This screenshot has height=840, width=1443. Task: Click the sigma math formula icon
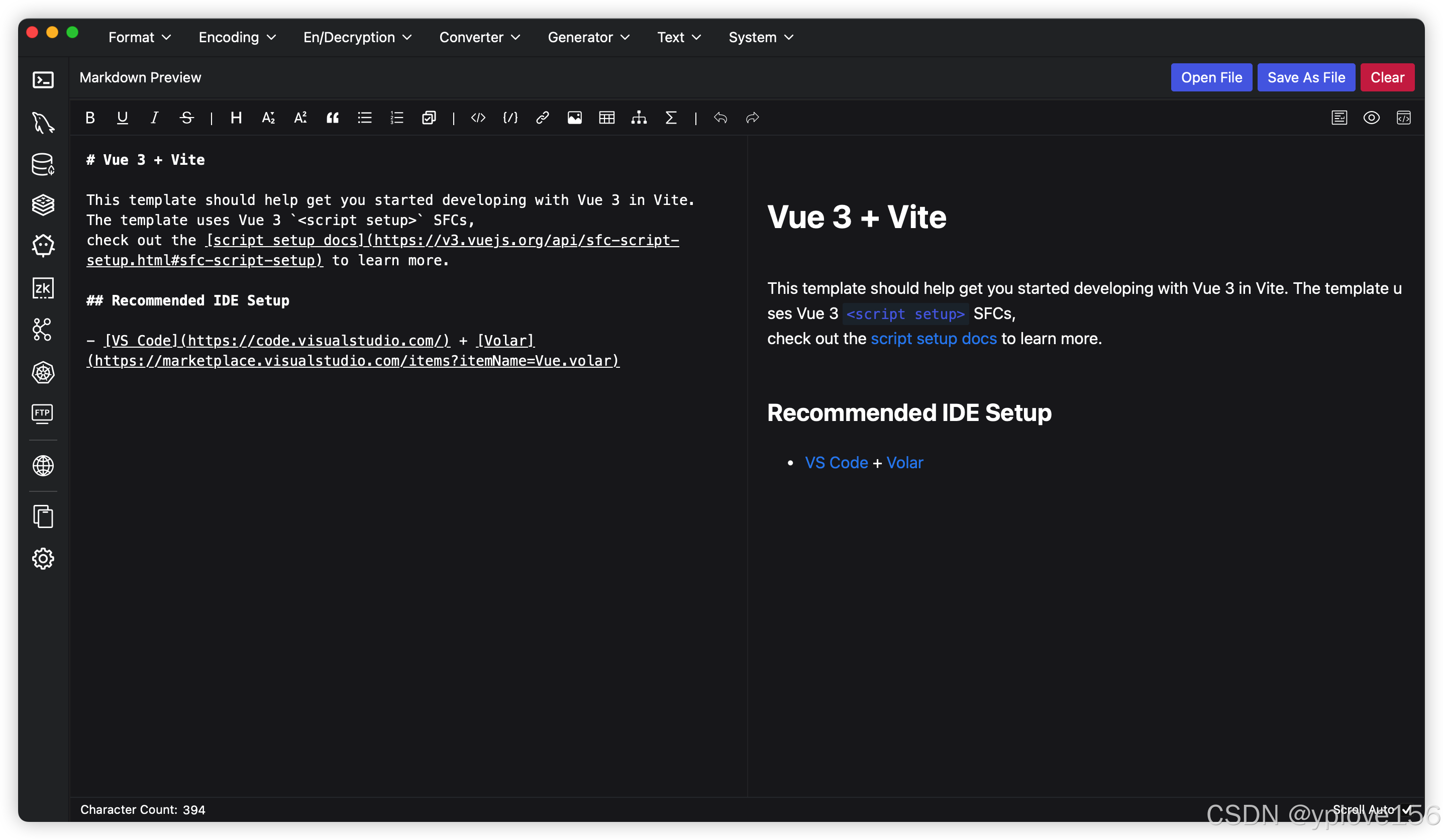tap(671, 118)
